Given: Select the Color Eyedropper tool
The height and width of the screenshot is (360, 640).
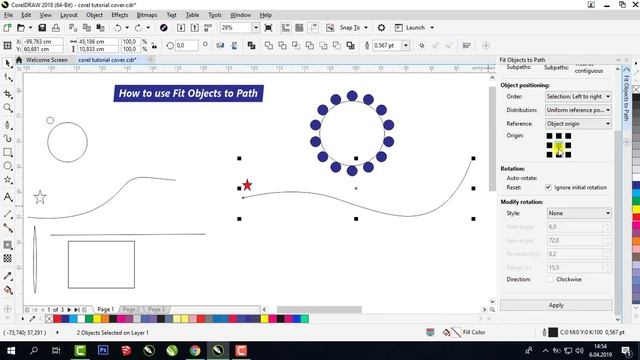Looking at the screenshot, I should pyautogui.click(x=7, y=276).
